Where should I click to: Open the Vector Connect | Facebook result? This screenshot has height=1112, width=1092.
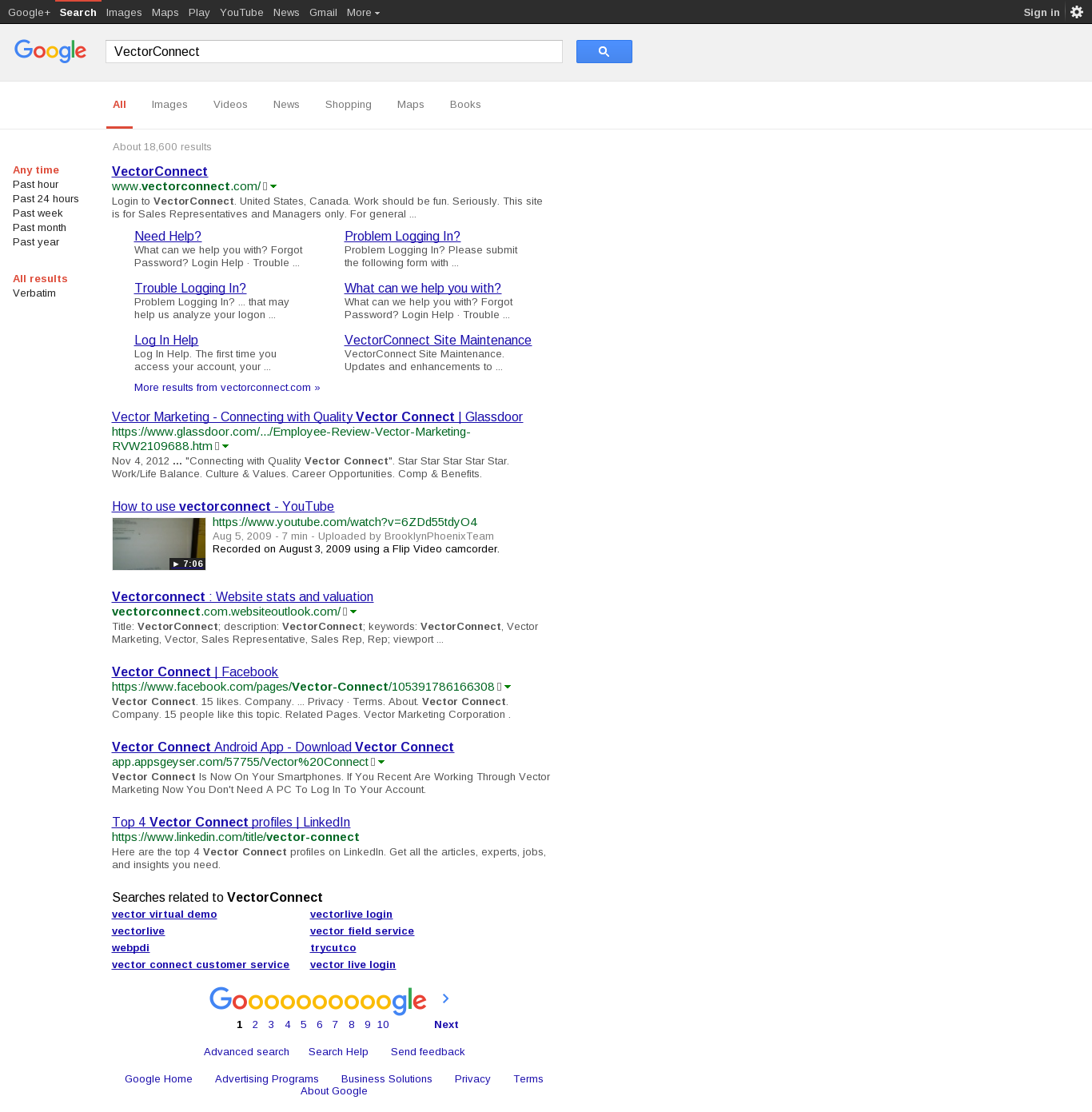[195, 672]
